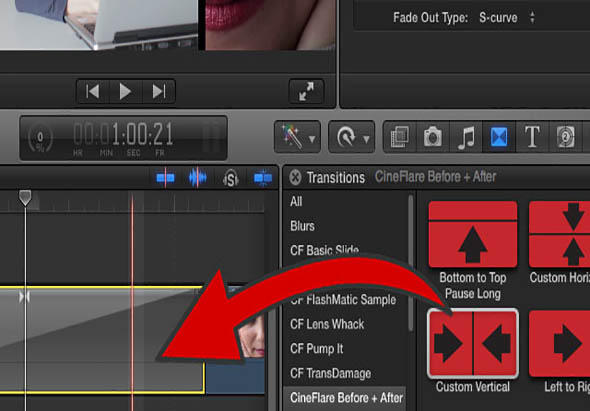Go to the previous edit point
Screen dimensions: 590x411
[93, 91]
